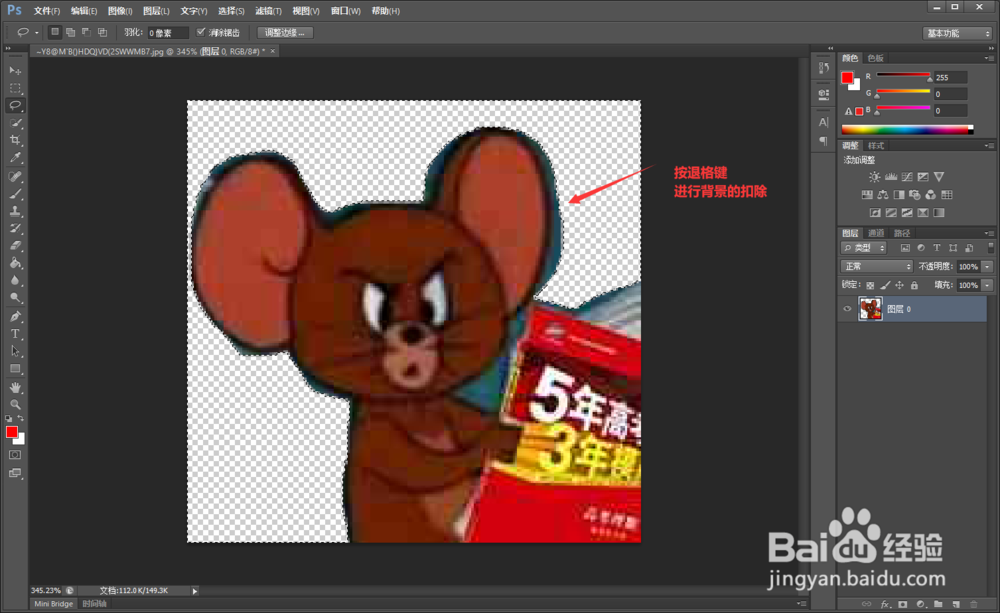Image resolution: width=1000 pixels, height=613 pixels.
Task: Open blend mode 正常 dropdown
Action: click(877, 266)
